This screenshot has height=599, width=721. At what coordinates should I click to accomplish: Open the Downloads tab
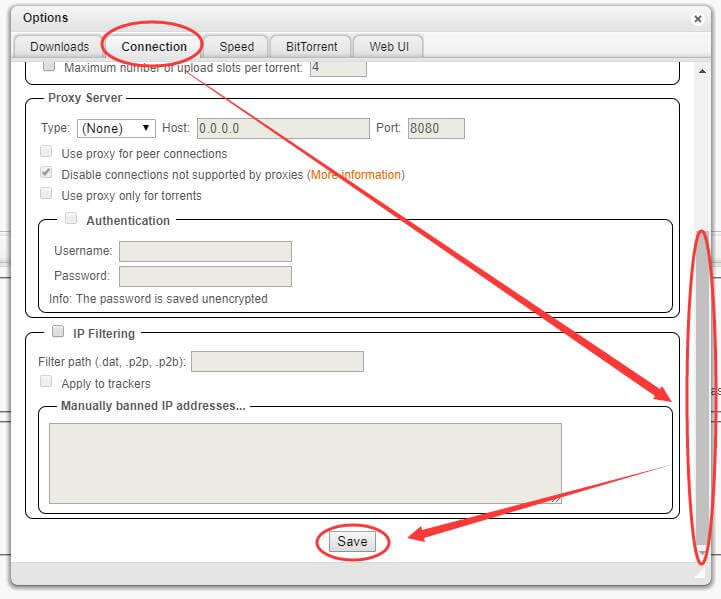59,46
